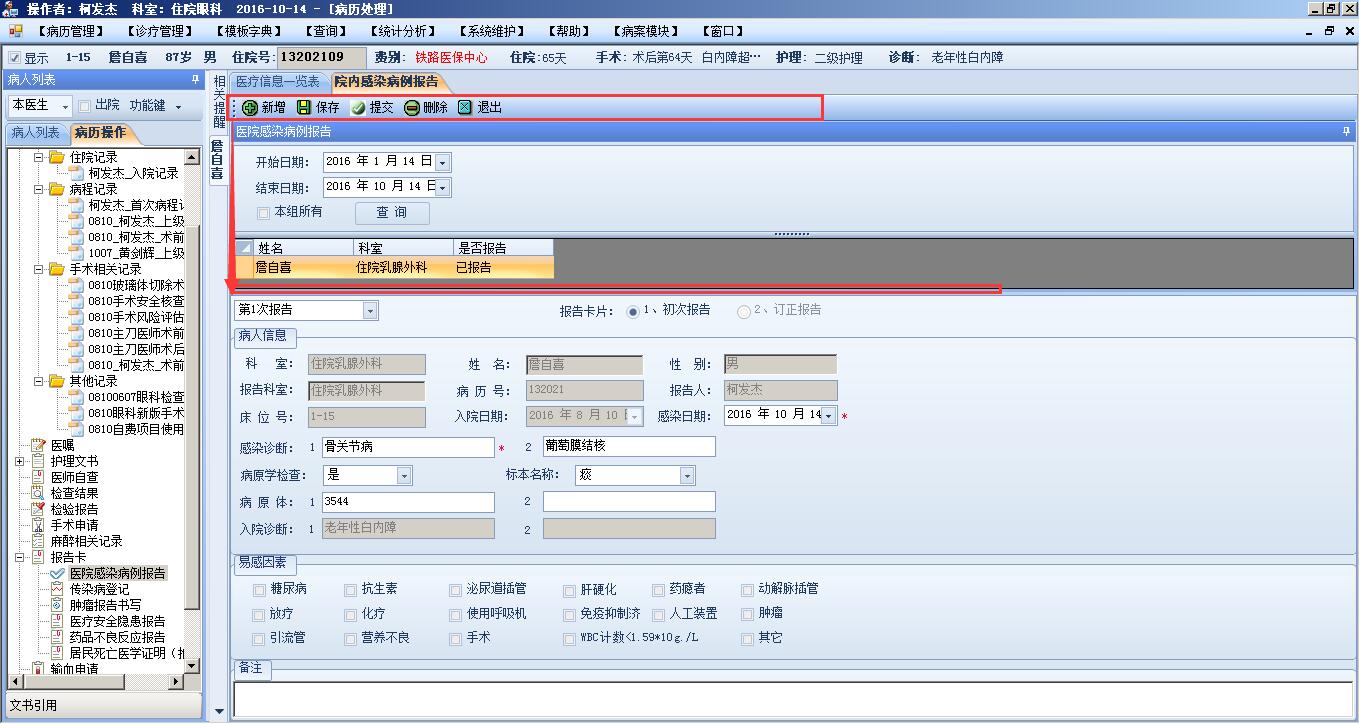The width and height of the screenshot is (1359, 724).
Task: Open the 感染日期 date dropdown
Action: 829,415
